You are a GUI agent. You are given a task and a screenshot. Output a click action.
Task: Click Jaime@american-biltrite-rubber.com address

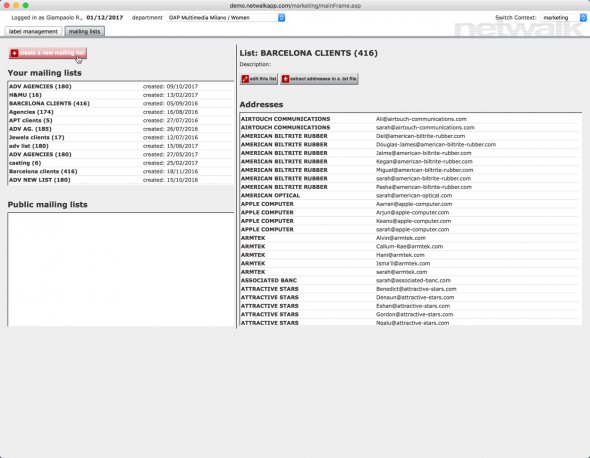coord(424,153)
